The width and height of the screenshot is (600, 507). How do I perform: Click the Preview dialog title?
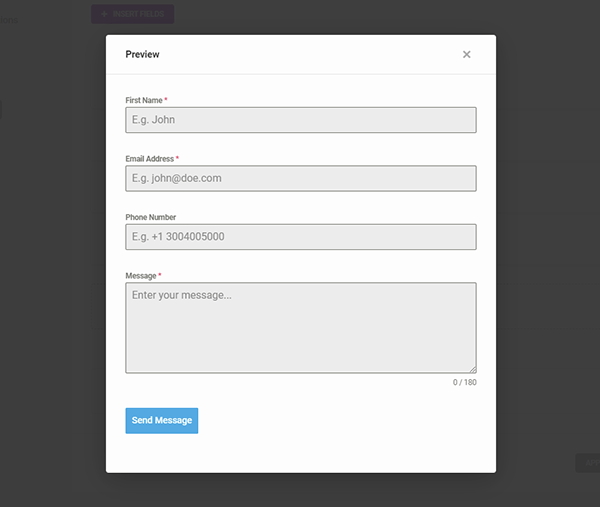tap(142, 55)
